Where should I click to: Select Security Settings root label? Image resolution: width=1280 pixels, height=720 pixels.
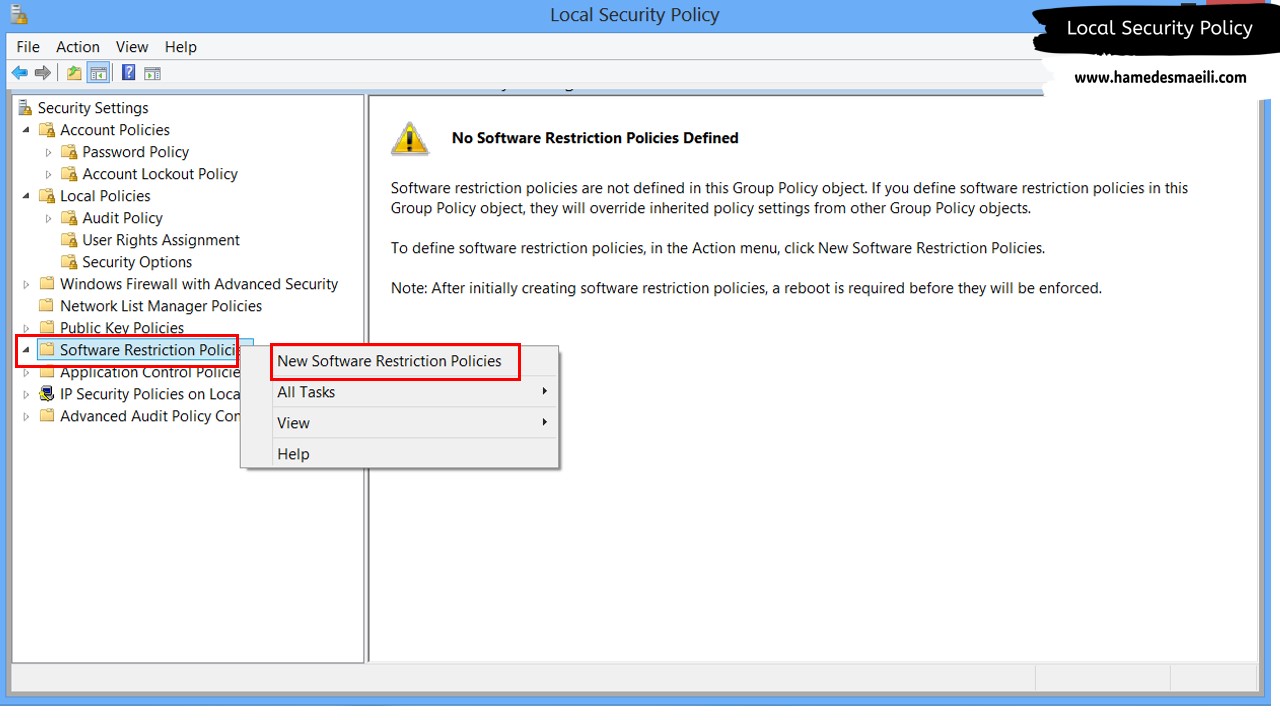pyautogui.click(x=93, y=108)
